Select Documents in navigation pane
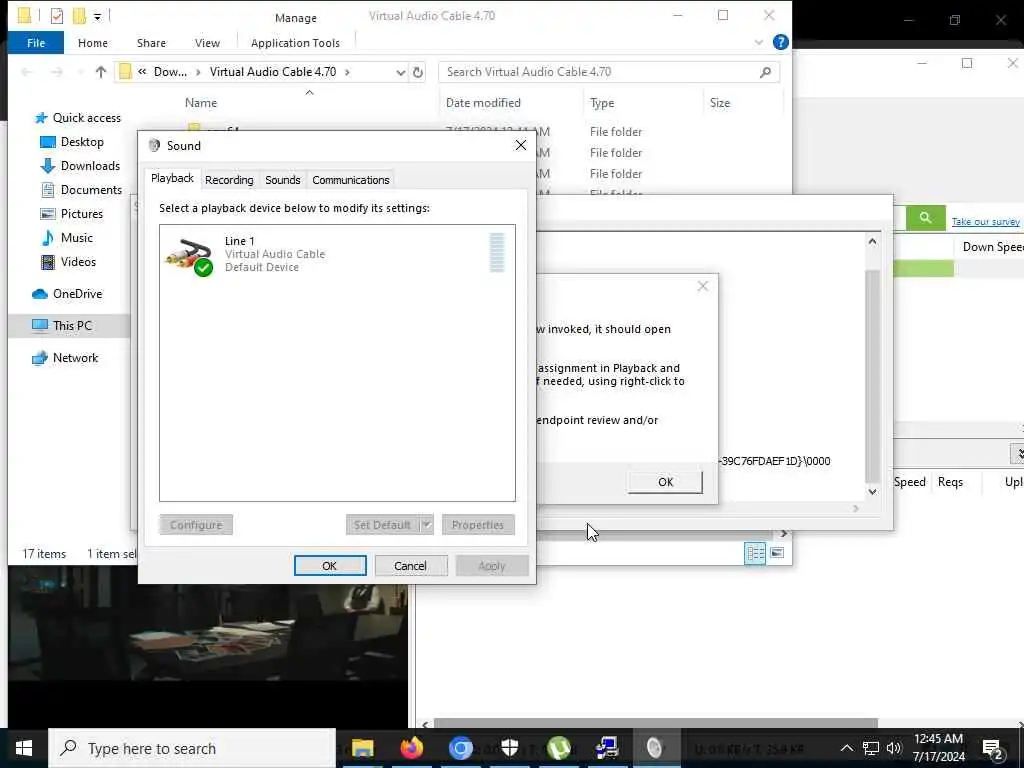 pos(81,189)
